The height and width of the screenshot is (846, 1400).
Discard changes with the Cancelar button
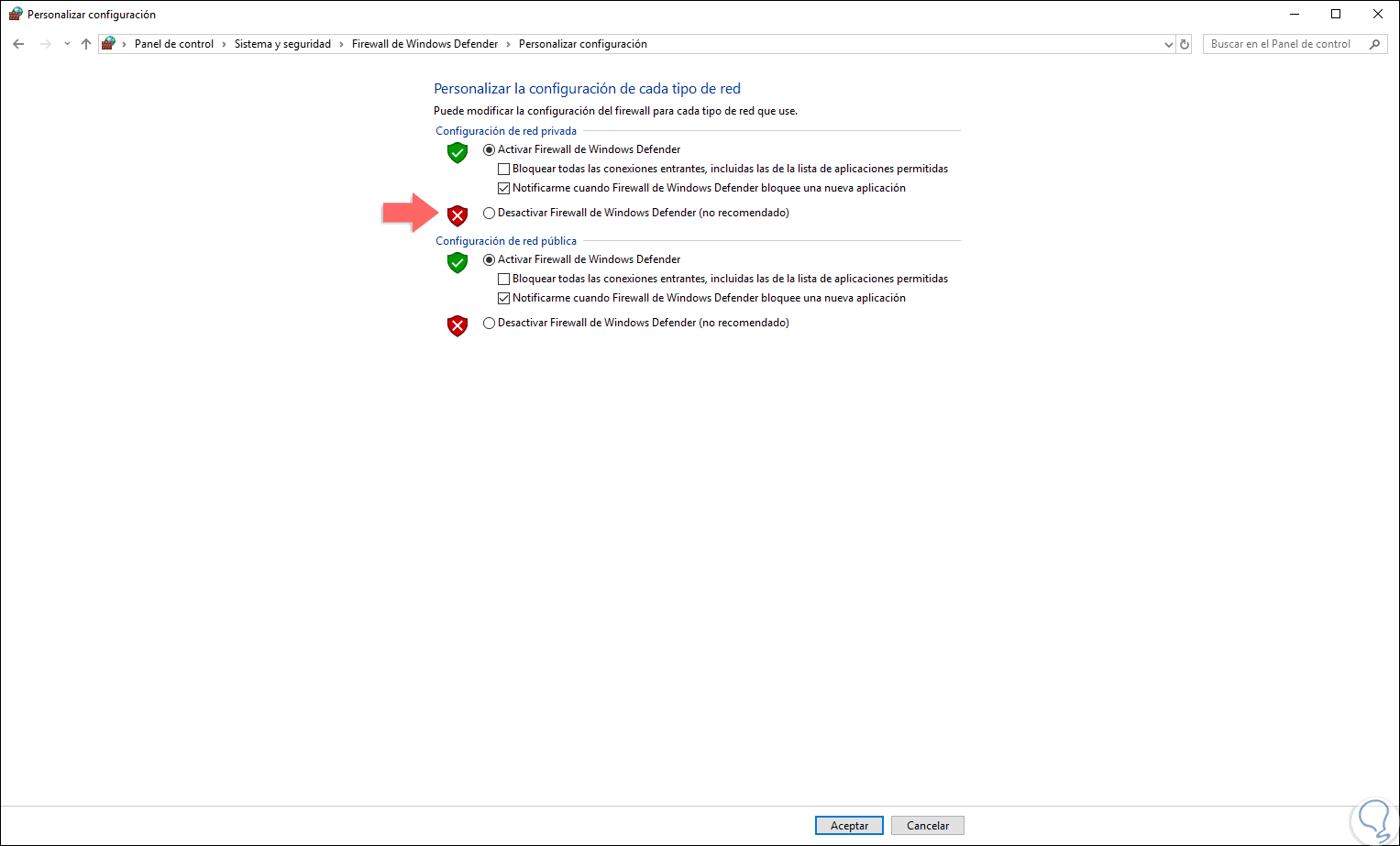tap(928, 825)
